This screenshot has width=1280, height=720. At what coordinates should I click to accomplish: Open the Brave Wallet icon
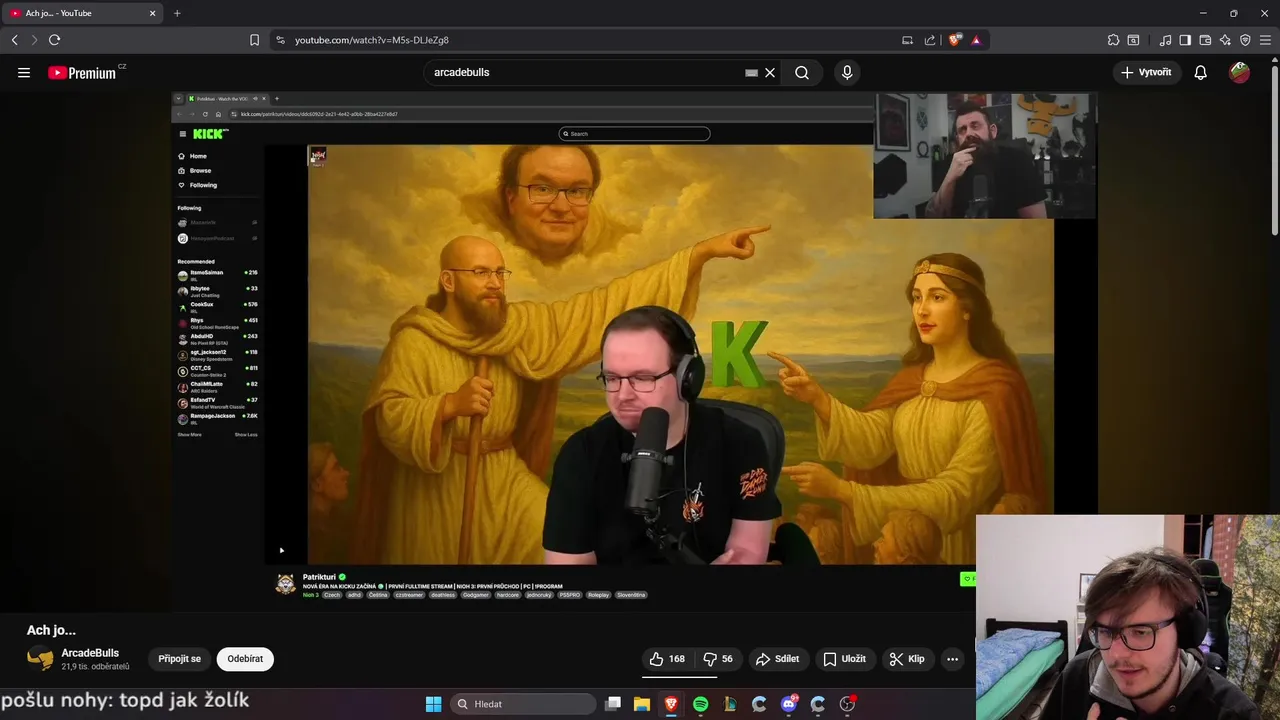[x=1205, y=40]
